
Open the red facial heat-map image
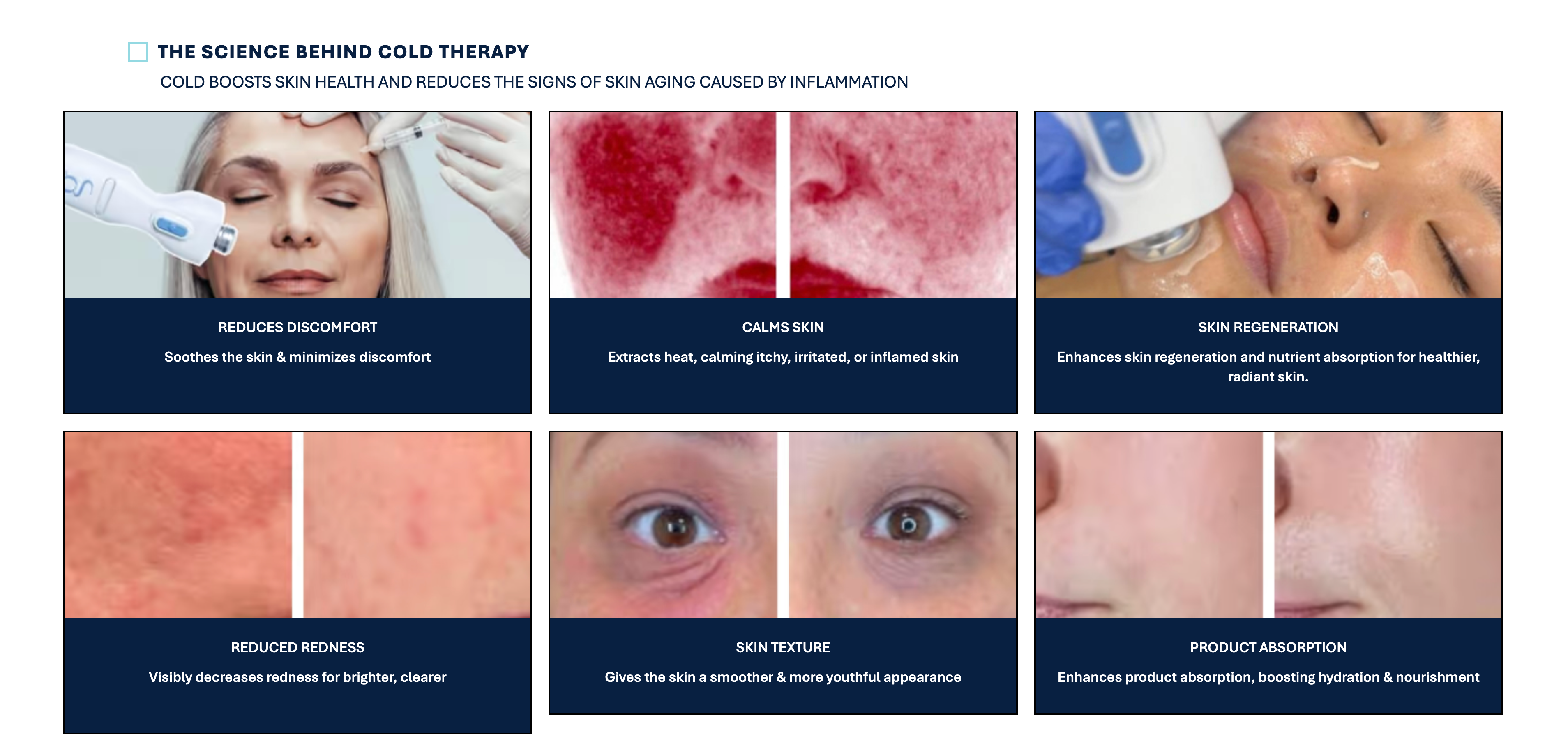pos(783,205)
